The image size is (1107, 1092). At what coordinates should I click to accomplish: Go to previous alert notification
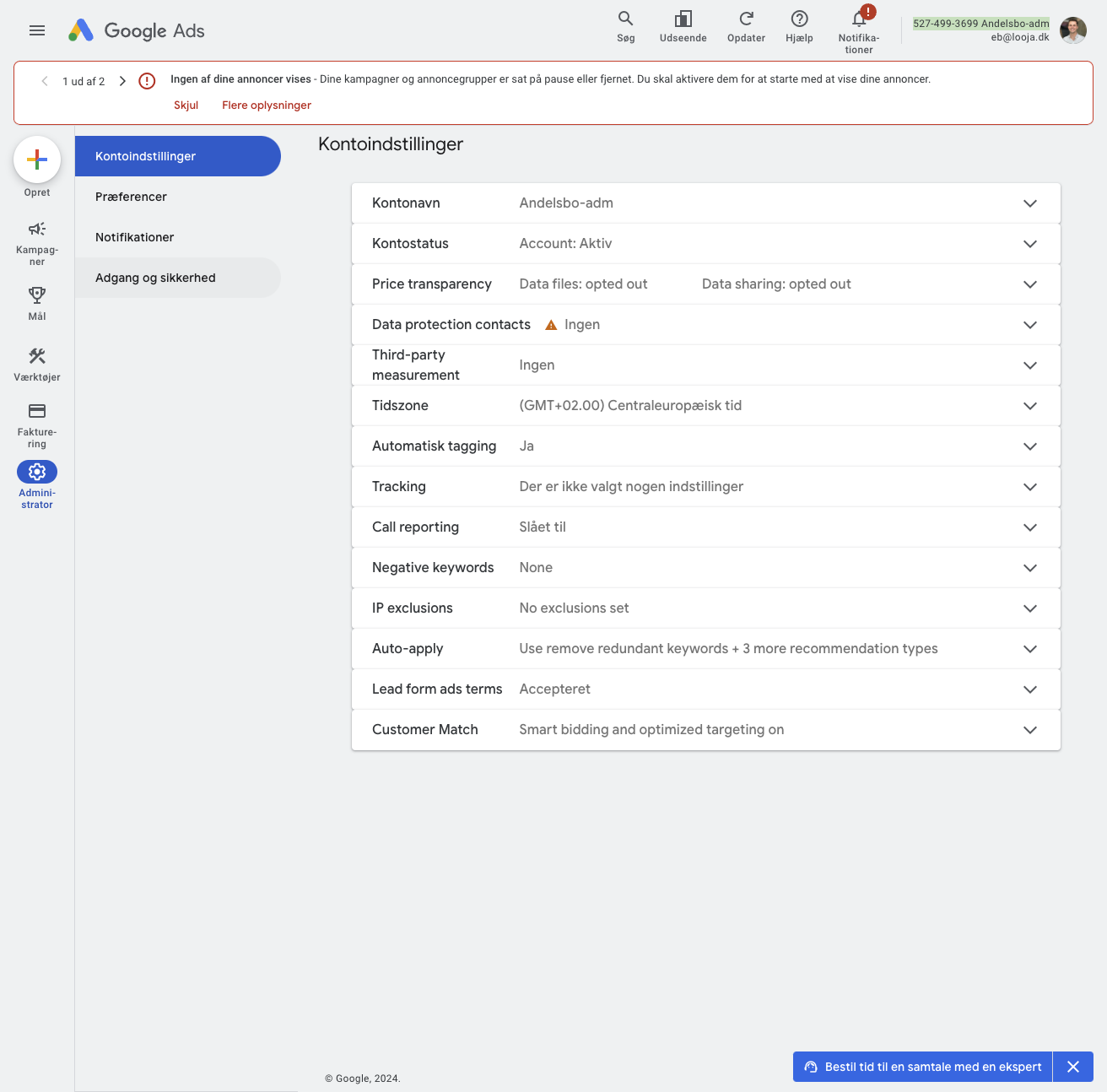click(x=45, y=81)
